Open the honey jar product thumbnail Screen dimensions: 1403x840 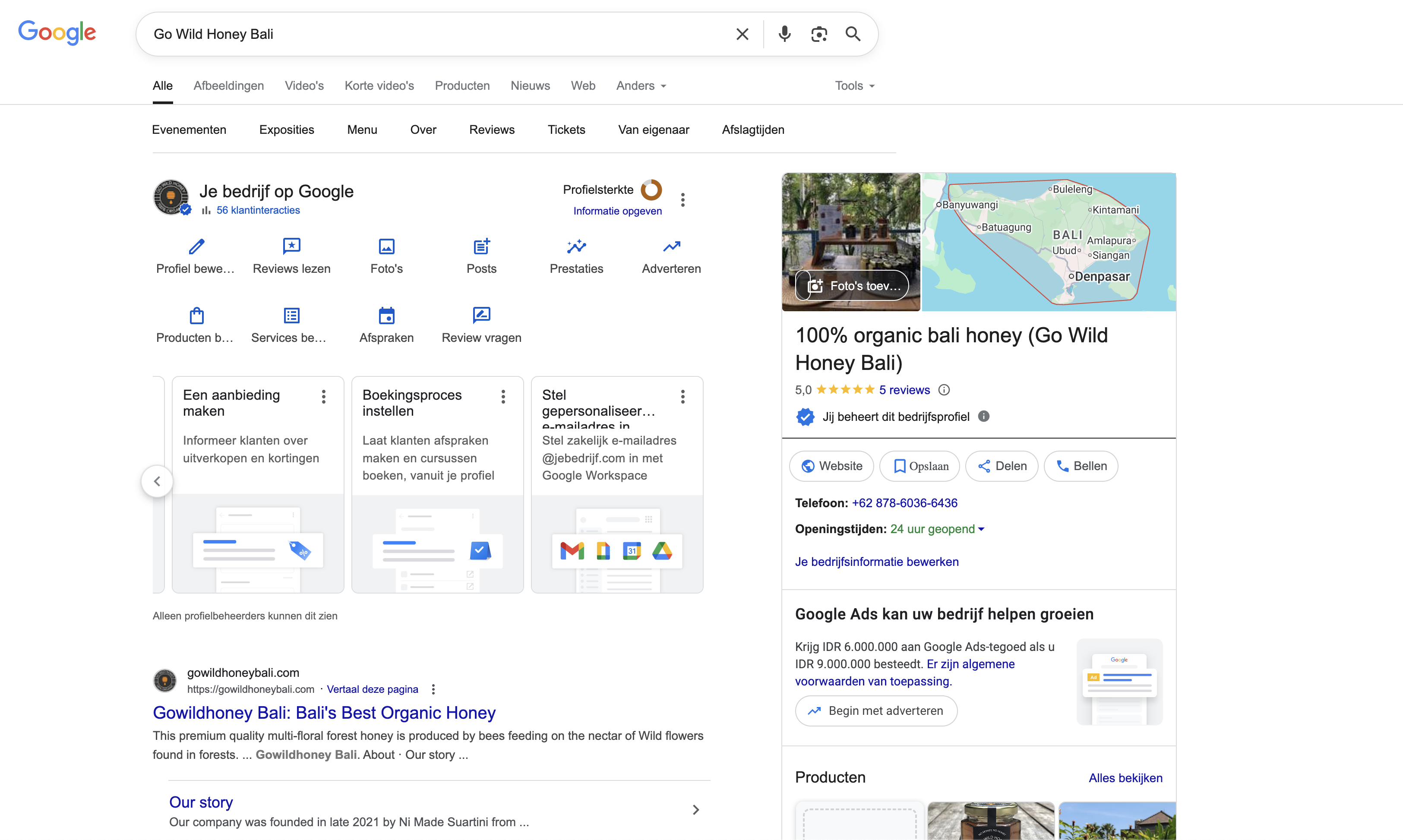click(x=991, y=821)
